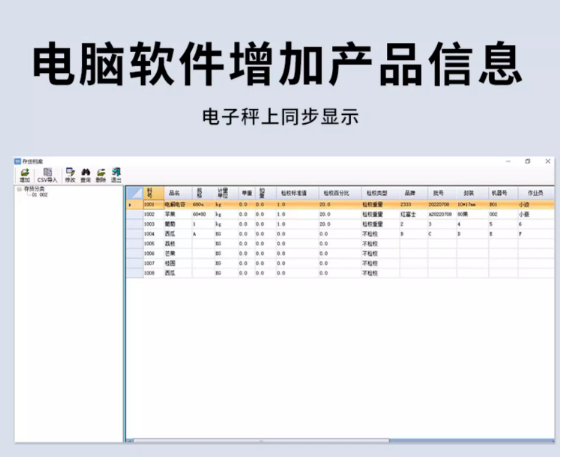Screen dimensions: 561x457
Task: Select all rows via grid corner triangle
Action: click(x=135, y=193)
